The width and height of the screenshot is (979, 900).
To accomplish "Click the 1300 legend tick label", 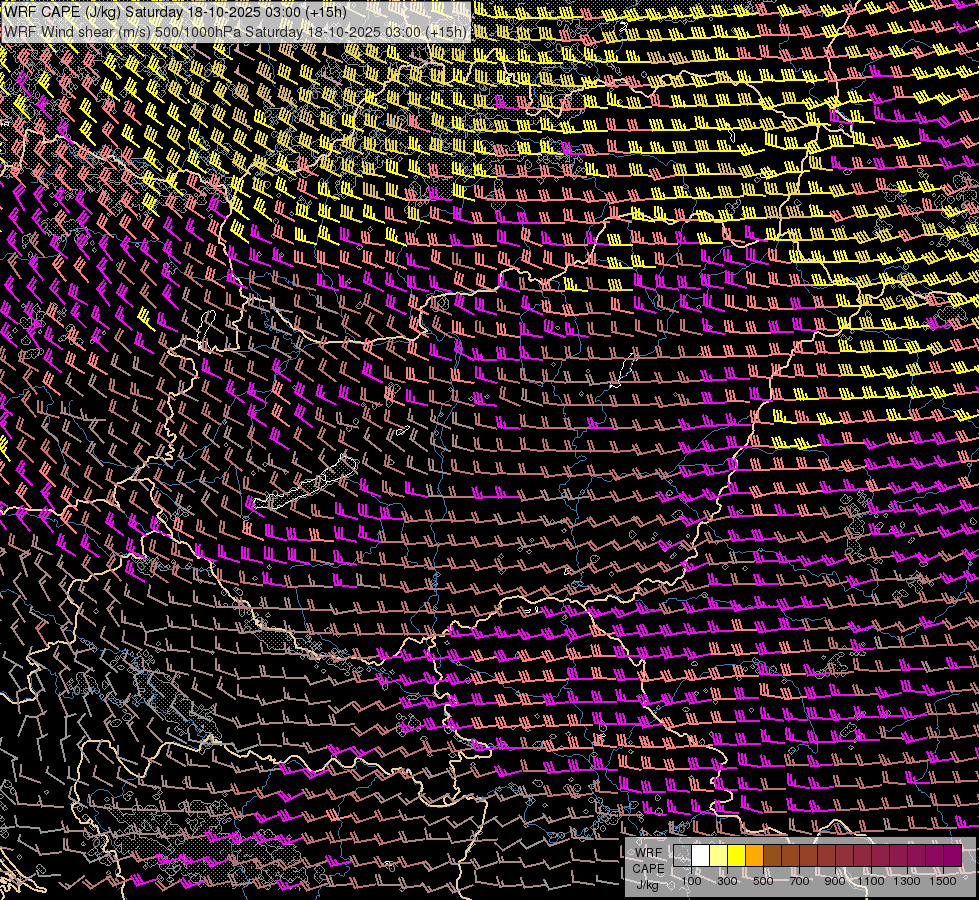I will tap(908, 881).
